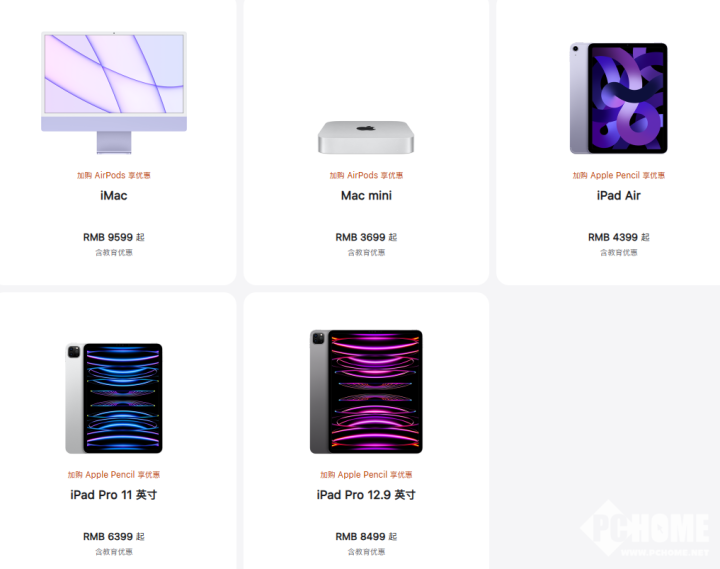Open the purple iPad Air image

pos(619,98)
